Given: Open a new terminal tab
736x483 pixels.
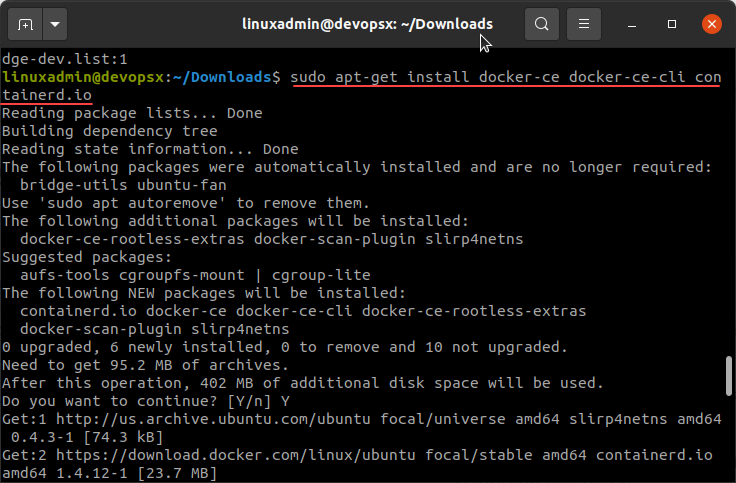Looking at the screenshot, I should coord(25,24).
